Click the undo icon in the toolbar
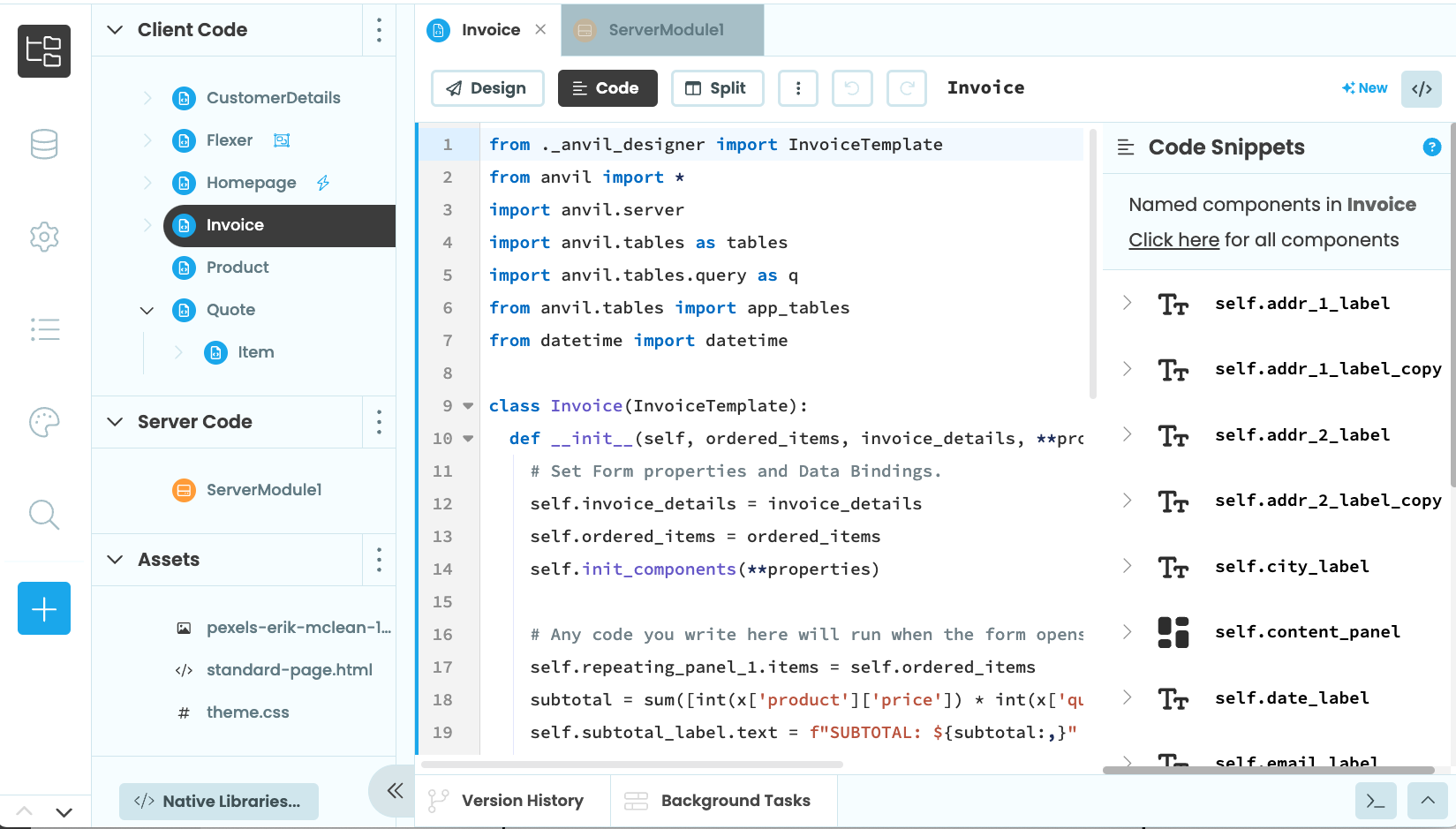This screenshot has width=1456, height=829. (x=852, y=88)
